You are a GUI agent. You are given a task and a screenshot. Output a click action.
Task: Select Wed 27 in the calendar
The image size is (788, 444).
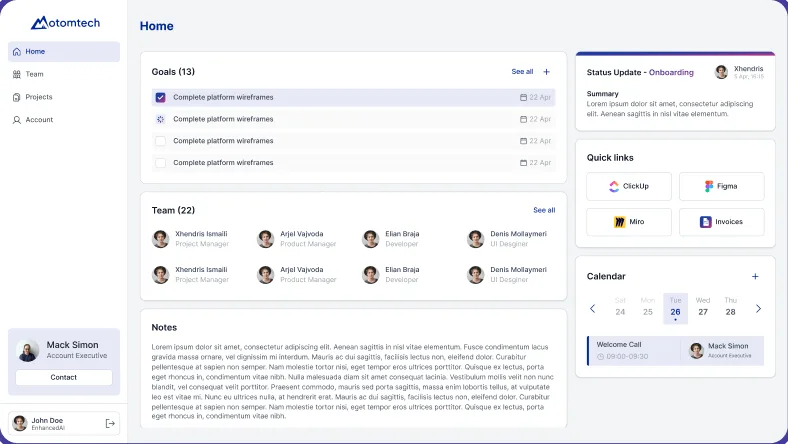click(703, 307)
